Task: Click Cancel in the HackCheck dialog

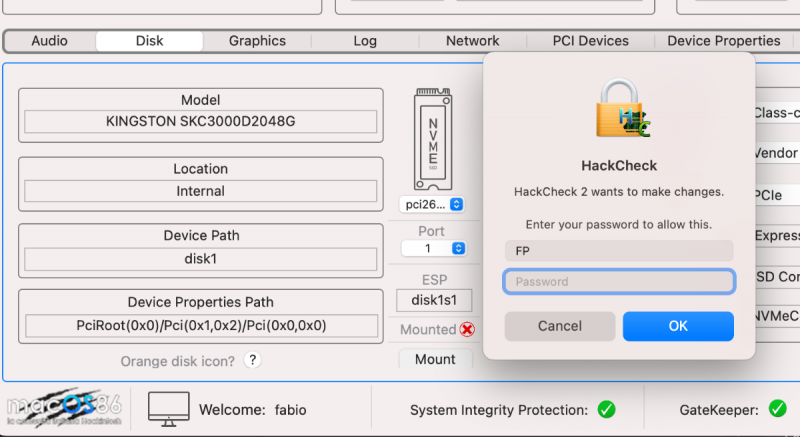Action: pos(559,326)
